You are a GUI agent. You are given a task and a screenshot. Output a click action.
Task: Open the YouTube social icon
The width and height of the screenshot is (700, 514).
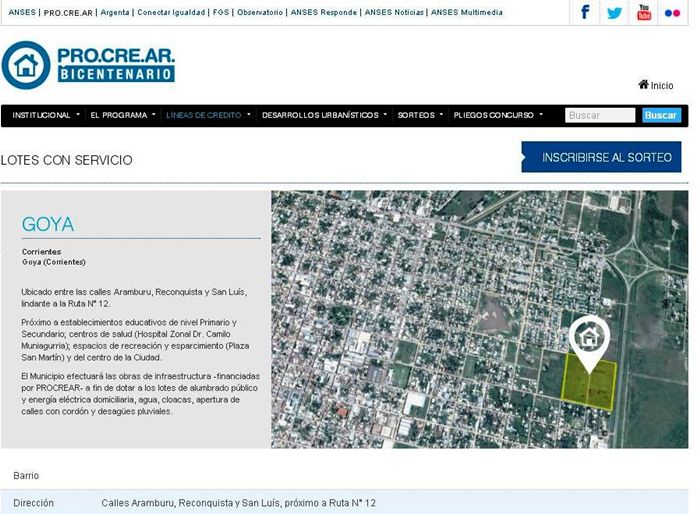pyautogui.click(x=644, y=13)
